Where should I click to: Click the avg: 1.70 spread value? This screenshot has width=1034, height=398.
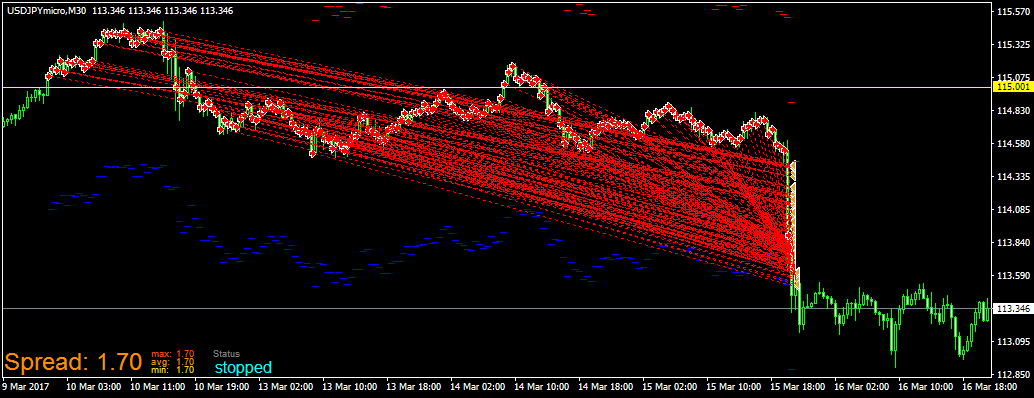pyautogui.click(x=172, y=362)
